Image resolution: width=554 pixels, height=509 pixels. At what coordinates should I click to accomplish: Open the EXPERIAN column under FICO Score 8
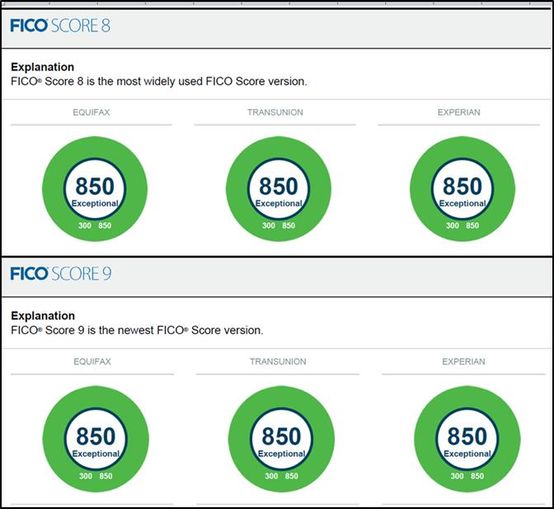[x=459, y=112]
